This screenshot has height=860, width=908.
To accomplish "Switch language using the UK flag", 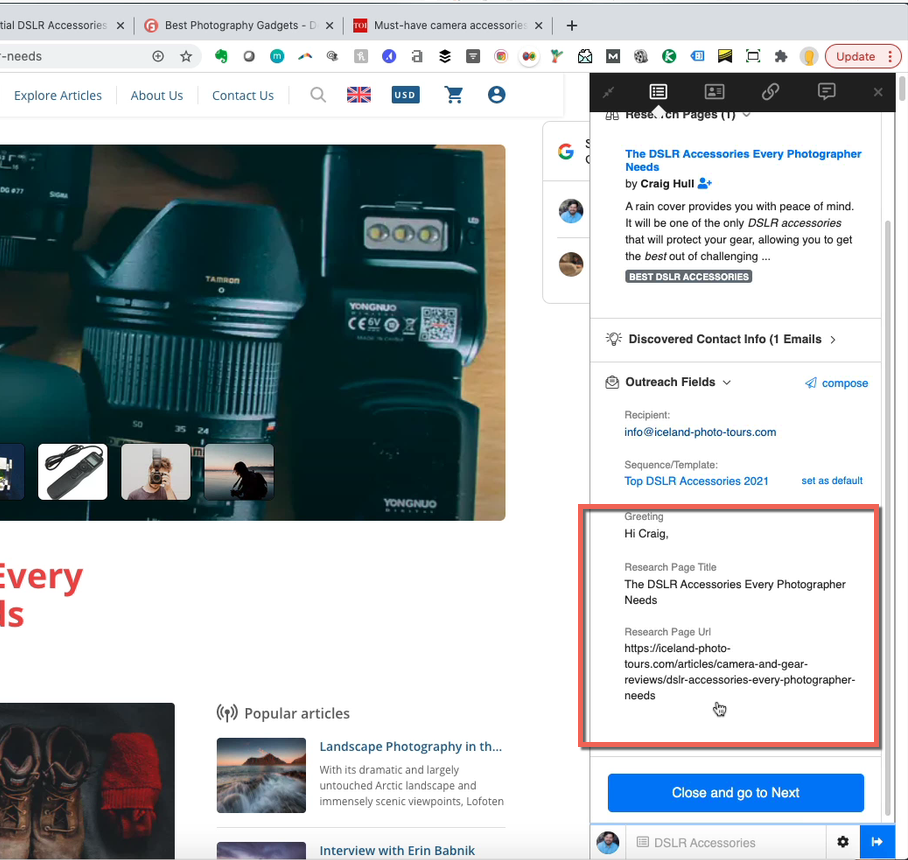I will [x=359, y=95].
